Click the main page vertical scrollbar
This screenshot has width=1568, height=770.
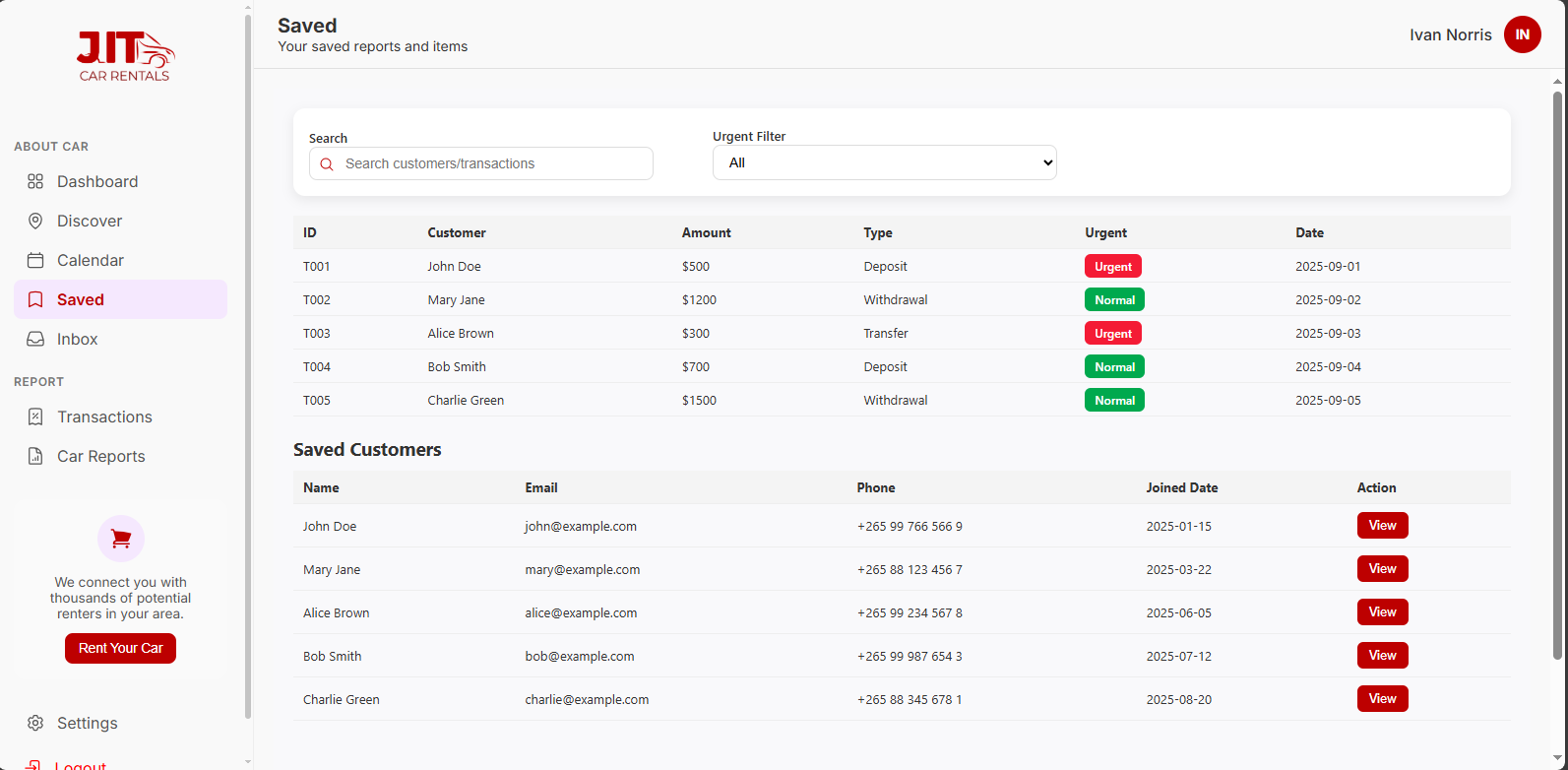pos(1557,374)
